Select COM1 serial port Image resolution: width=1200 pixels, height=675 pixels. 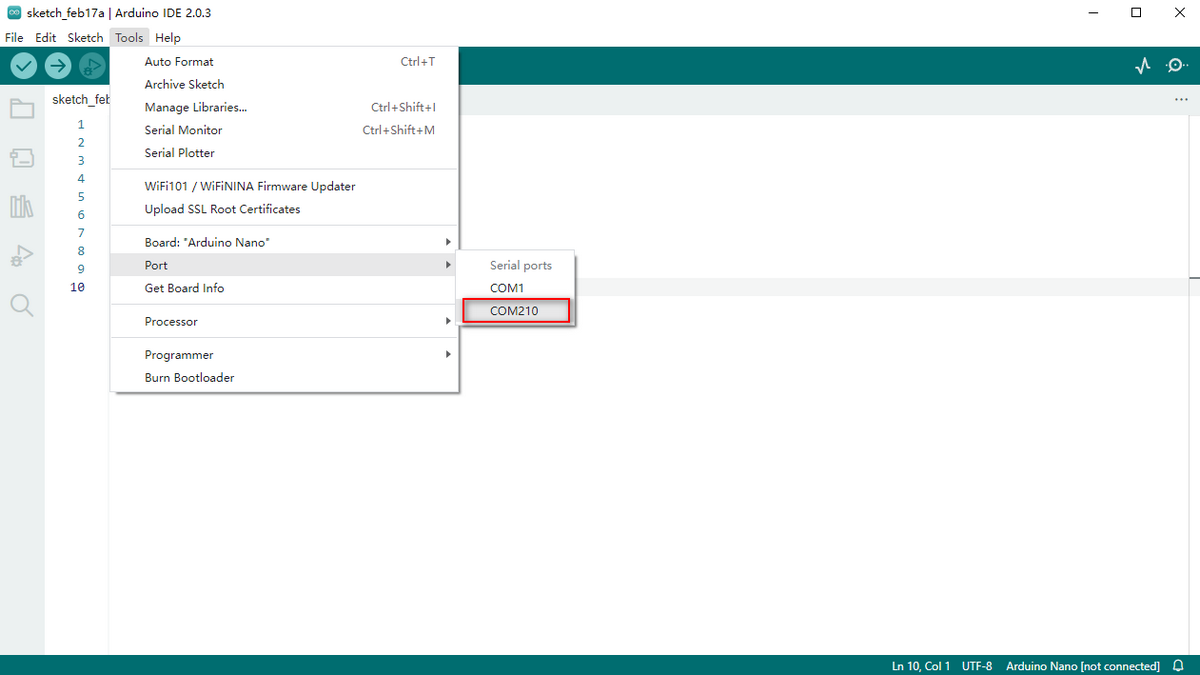(516, 288)
